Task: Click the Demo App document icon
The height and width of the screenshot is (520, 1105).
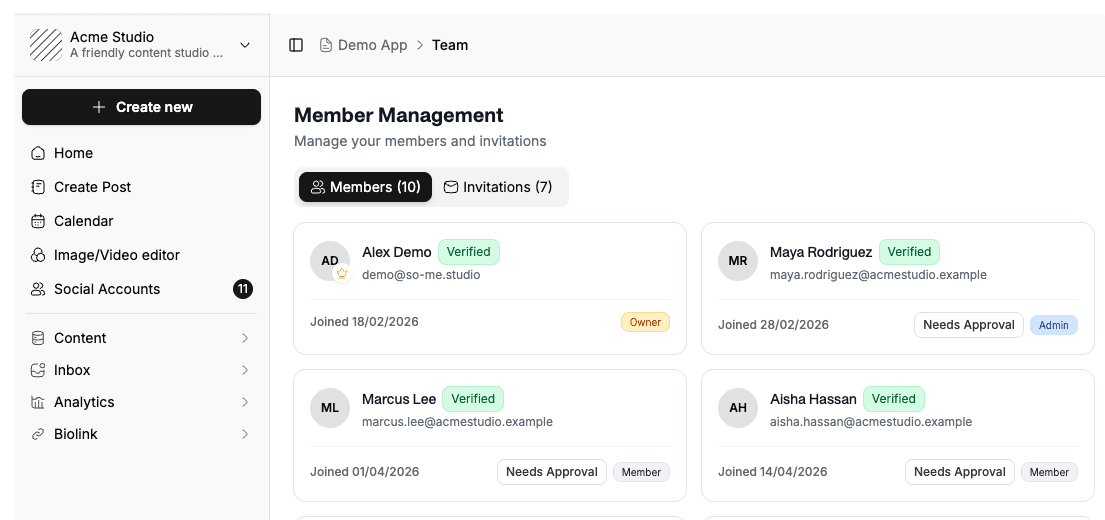Action: click(x=326, y=45)
